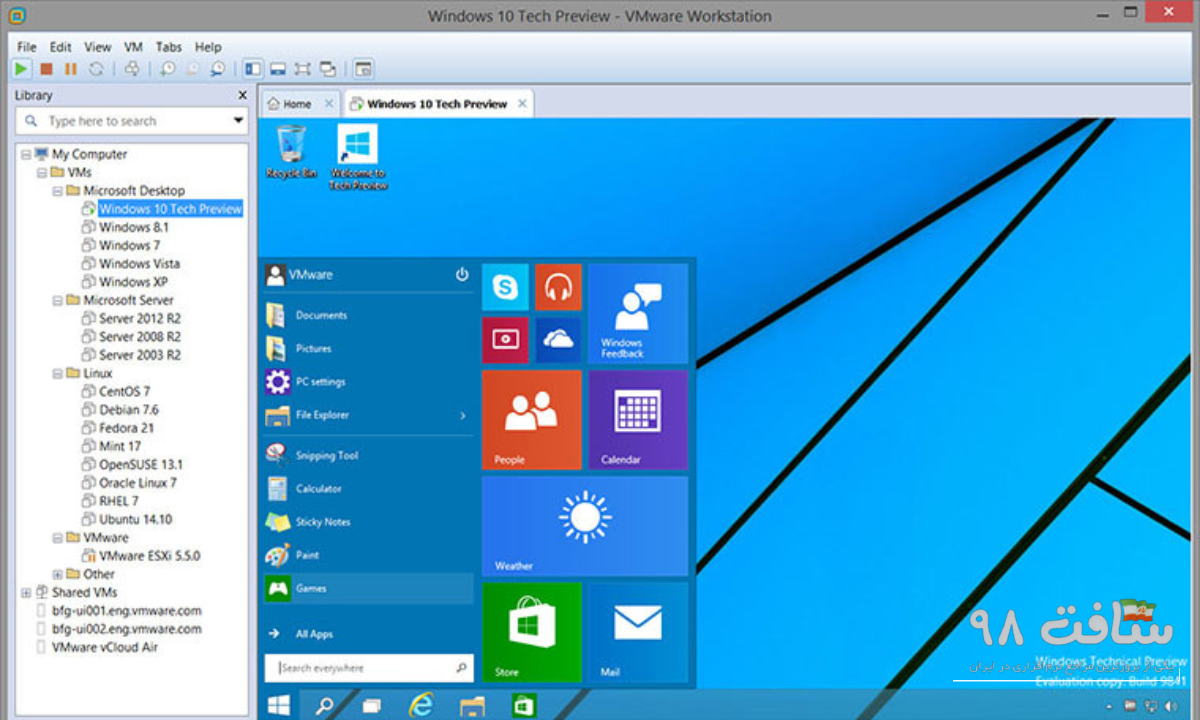Select the Windows 10 Tech Preview tab
Screen dimensions: 1200x720
437,104
